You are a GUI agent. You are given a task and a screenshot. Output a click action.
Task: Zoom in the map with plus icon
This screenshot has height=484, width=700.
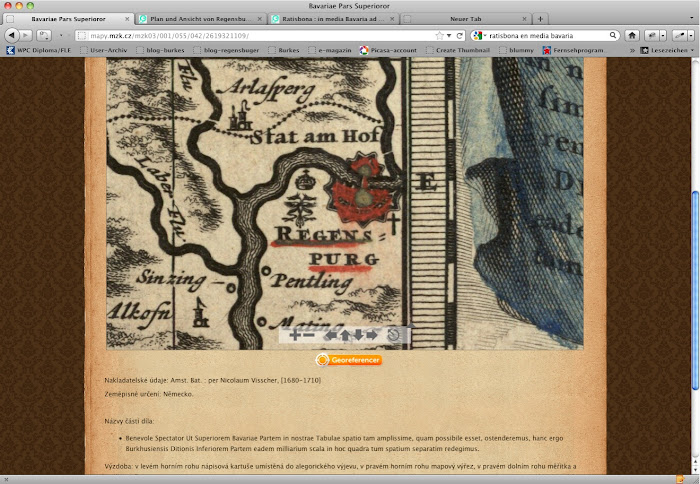point(294,335)
